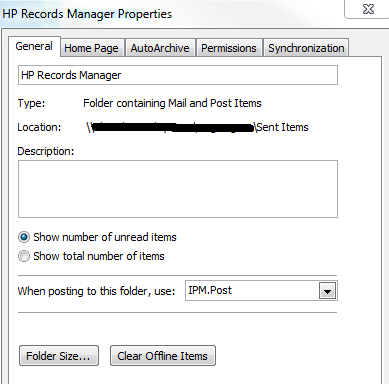The height and width of the screenshot is (384, 389).
Task: Switch to the AutoArchive tab
Action: [160, 48]
